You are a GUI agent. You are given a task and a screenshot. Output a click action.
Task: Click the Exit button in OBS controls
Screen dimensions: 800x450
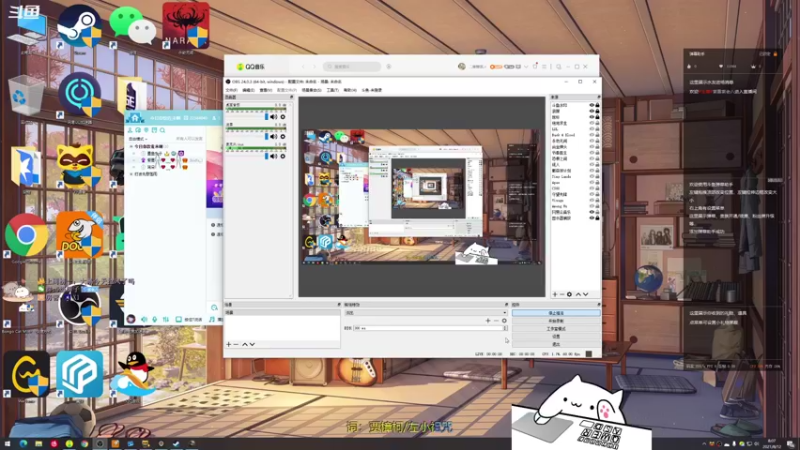click(x=556, y=344)
